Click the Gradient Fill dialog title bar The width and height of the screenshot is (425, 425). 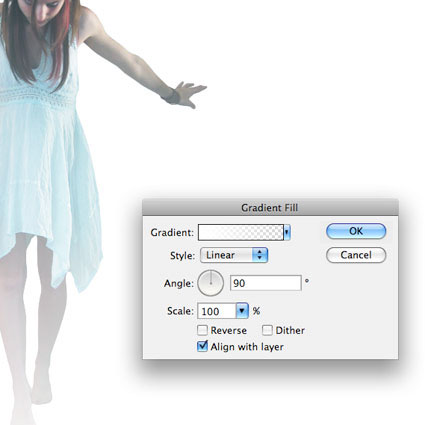click(x=270, y=207)
